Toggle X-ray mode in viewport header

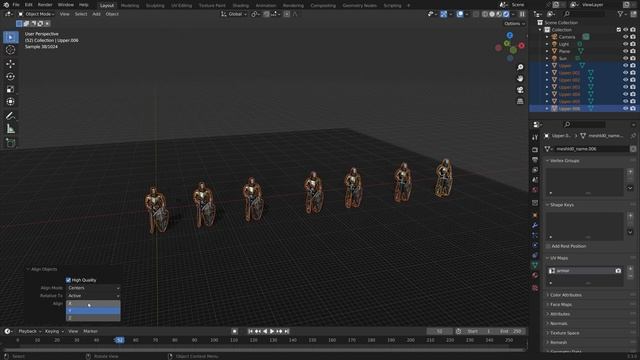tap(476, 14)
